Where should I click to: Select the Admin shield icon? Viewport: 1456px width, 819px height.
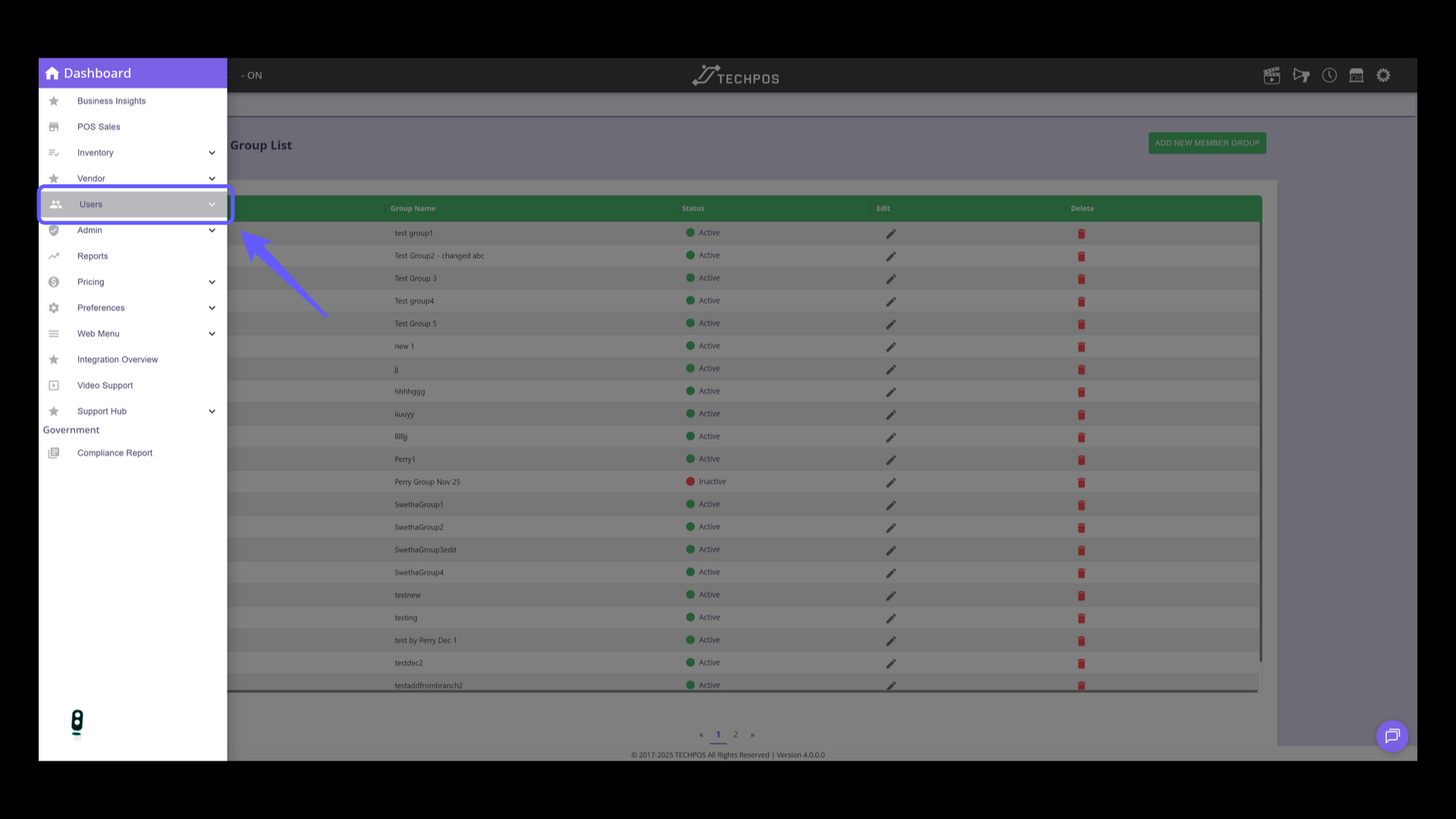pos(54,231)
